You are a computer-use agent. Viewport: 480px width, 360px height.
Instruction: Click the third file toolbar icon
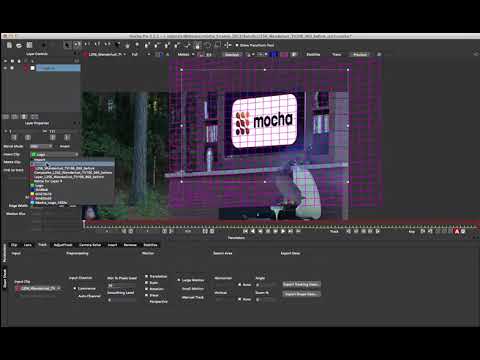point(29,45)
